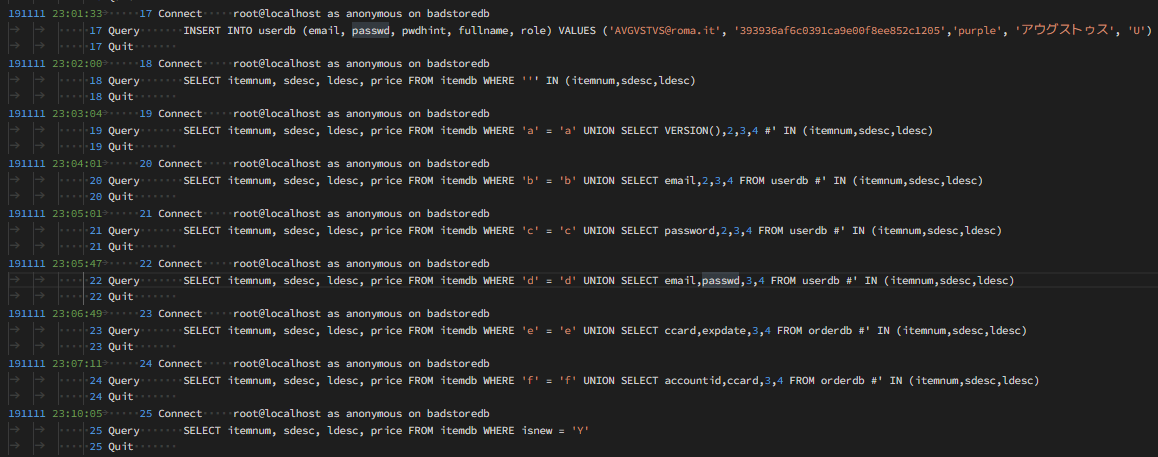Click the fullname column name
The width and height of the screenshot is (1158, 457).
[483, 30]
